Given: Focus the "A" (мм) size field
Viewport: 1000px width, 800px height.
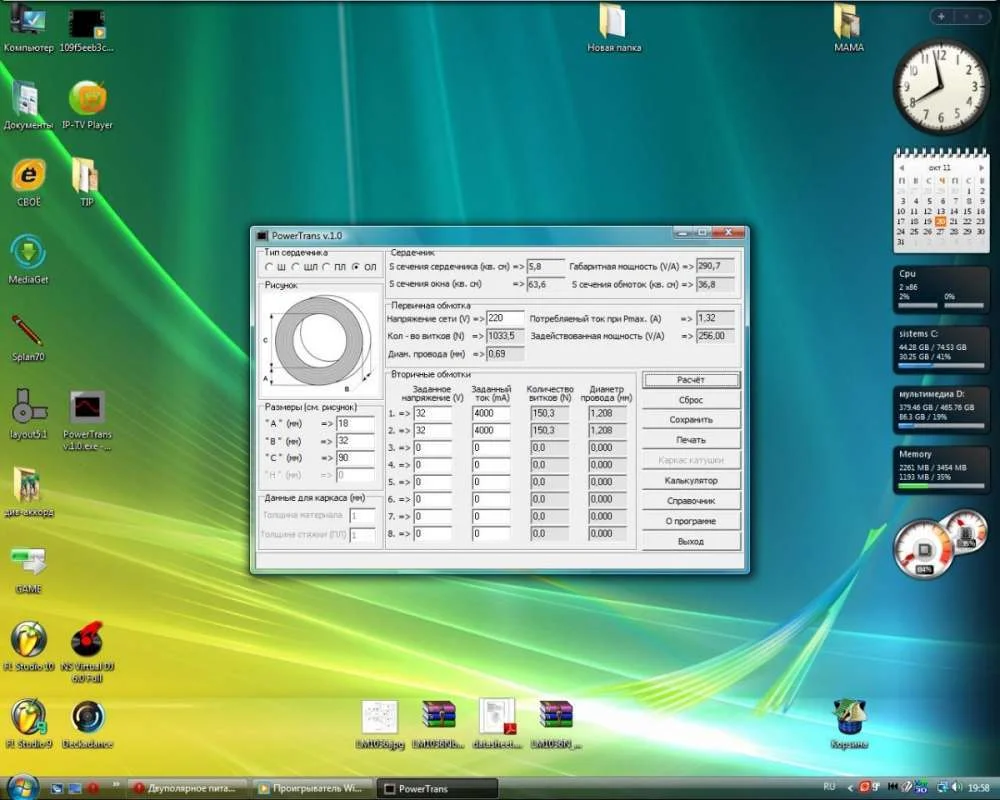Looking at the screenshot, I should tap(355, 424).
